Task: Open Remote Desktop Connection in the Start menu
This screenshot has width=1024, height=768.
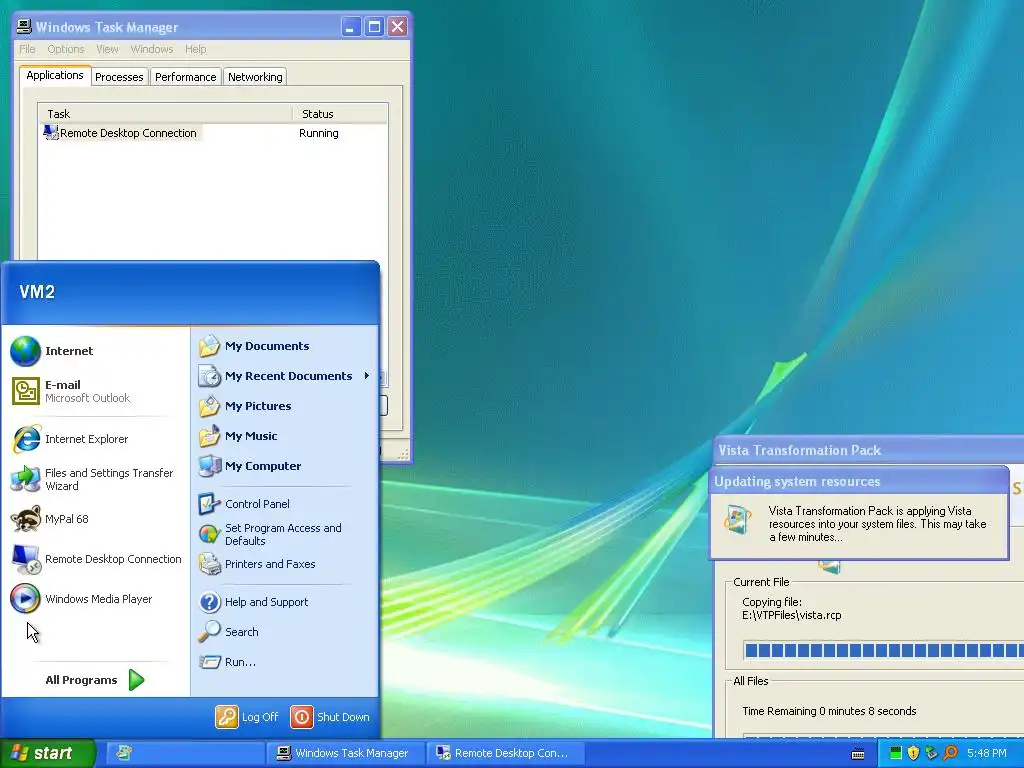Action: (97, 559)
